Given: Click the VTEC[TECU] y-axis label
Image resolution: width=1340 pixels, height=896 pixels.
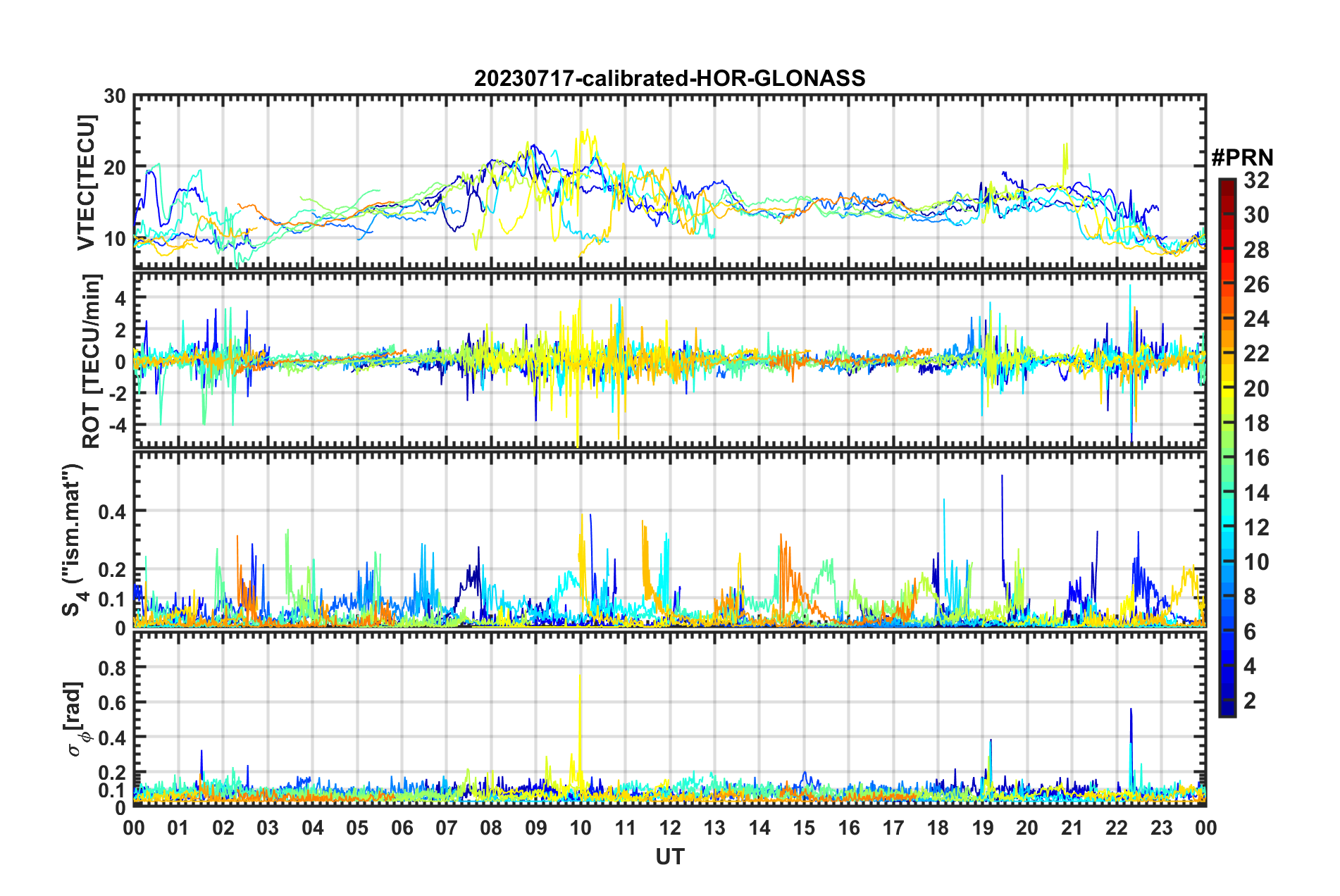Looking at the screenshot, I should [86, 182].
